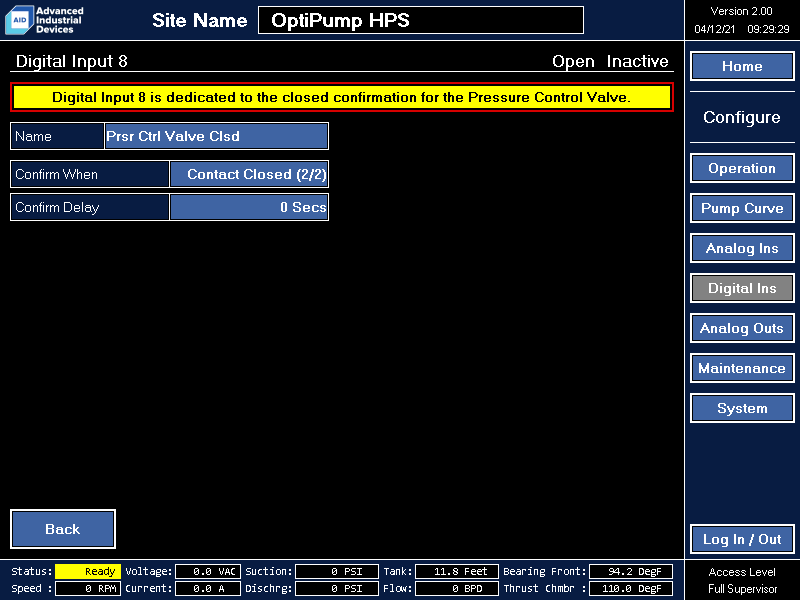Screen dimensions: 800x600
Task: Click the date and time 04/12/21 09:29:29
Action: [742, 29]
